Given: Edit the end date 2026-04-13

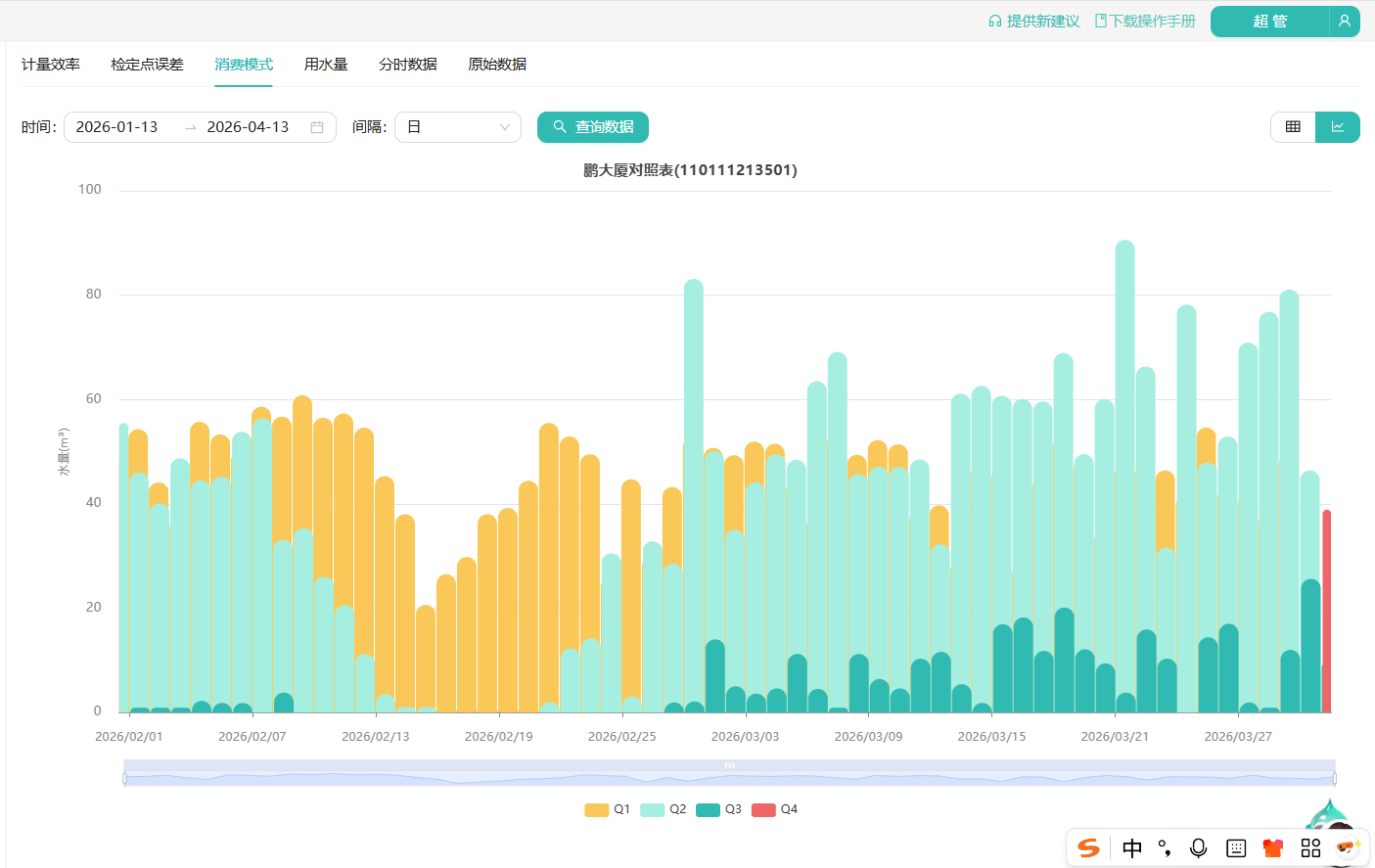Looking at the screenshot, I should point(248,127).
